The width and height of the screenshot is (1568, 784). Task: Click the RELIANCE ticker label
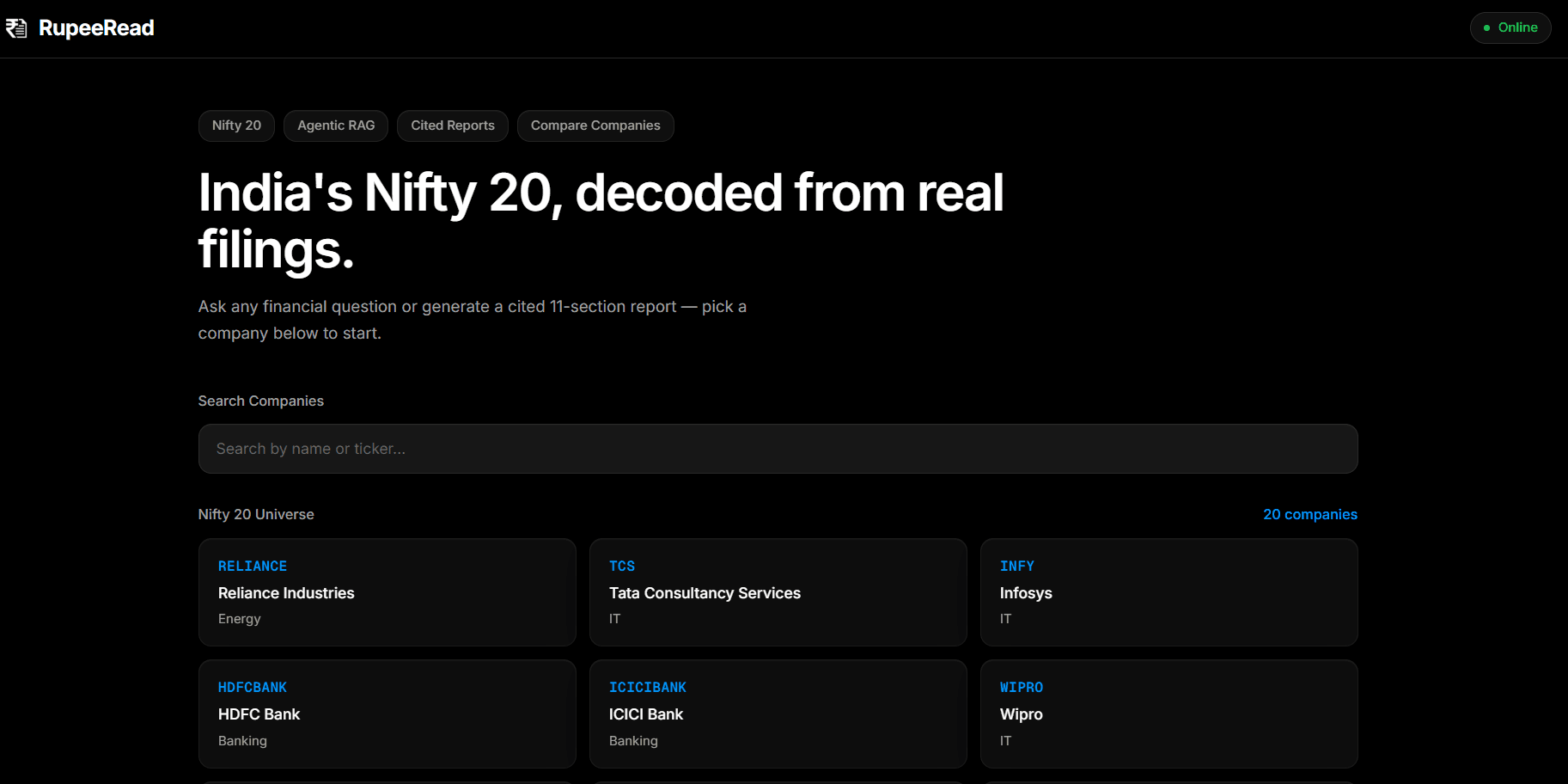click(253, 567)
